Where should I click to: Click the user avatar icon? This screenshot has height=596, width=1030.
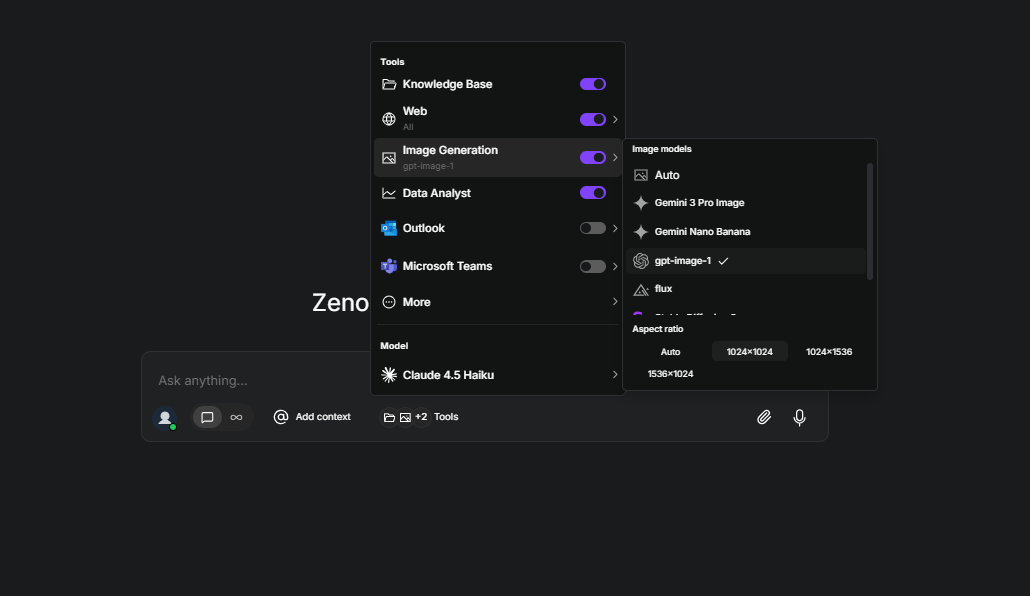[x=165, y=417]
